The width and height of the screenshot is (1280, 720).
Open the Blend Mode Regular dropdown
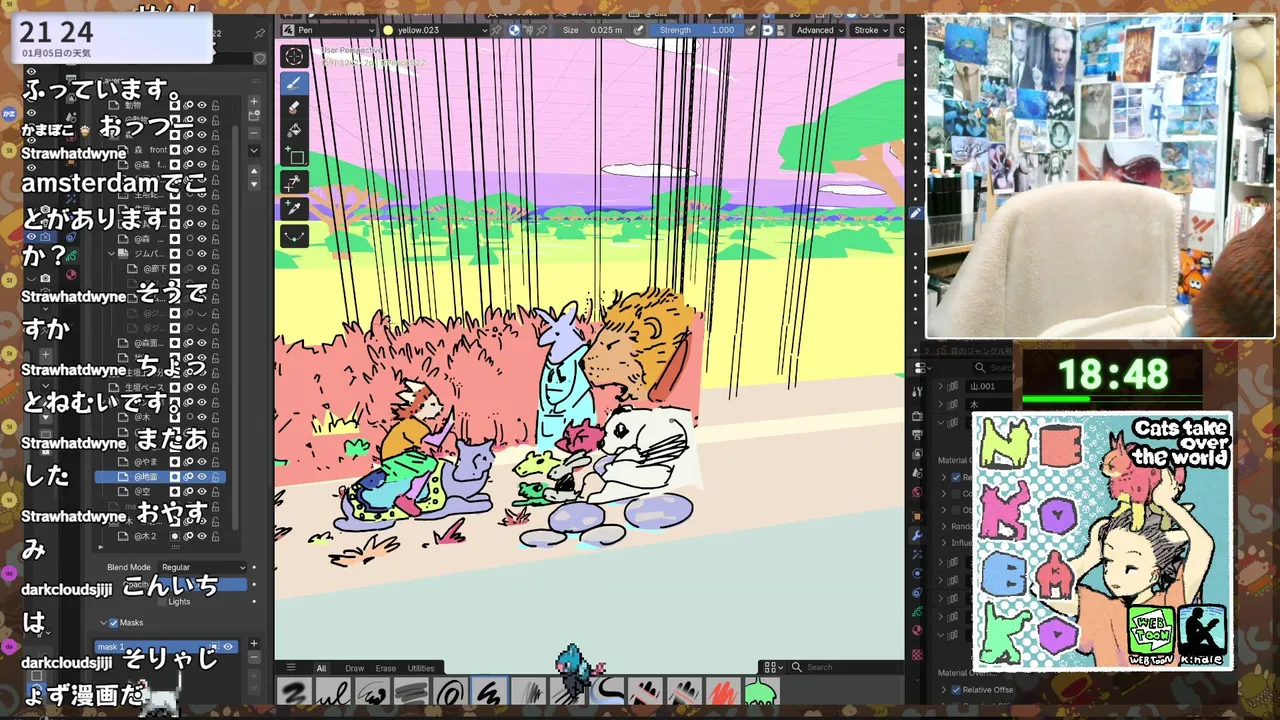[203, 567]
